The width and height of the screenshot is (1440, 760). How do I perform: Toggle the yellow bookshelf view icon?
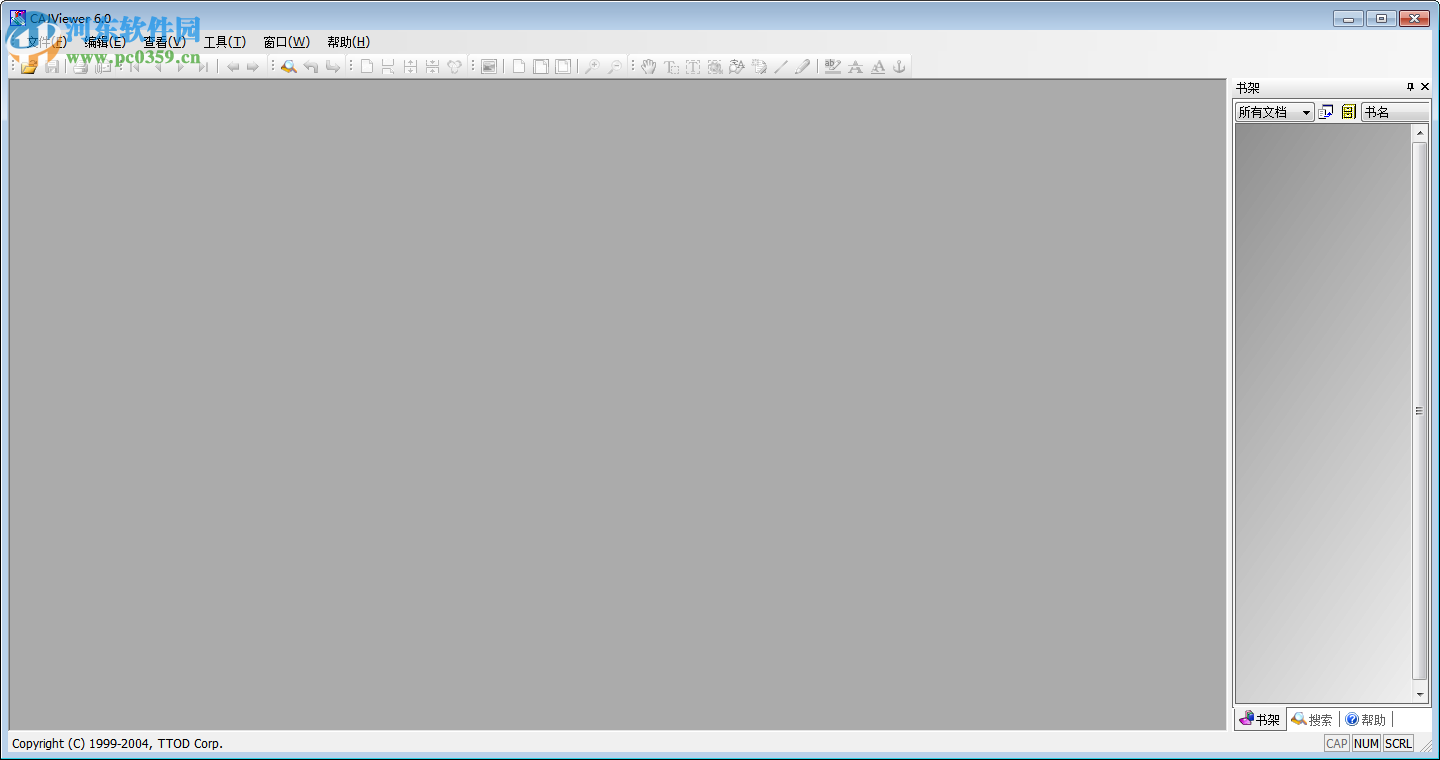[x=1347, y=111]
